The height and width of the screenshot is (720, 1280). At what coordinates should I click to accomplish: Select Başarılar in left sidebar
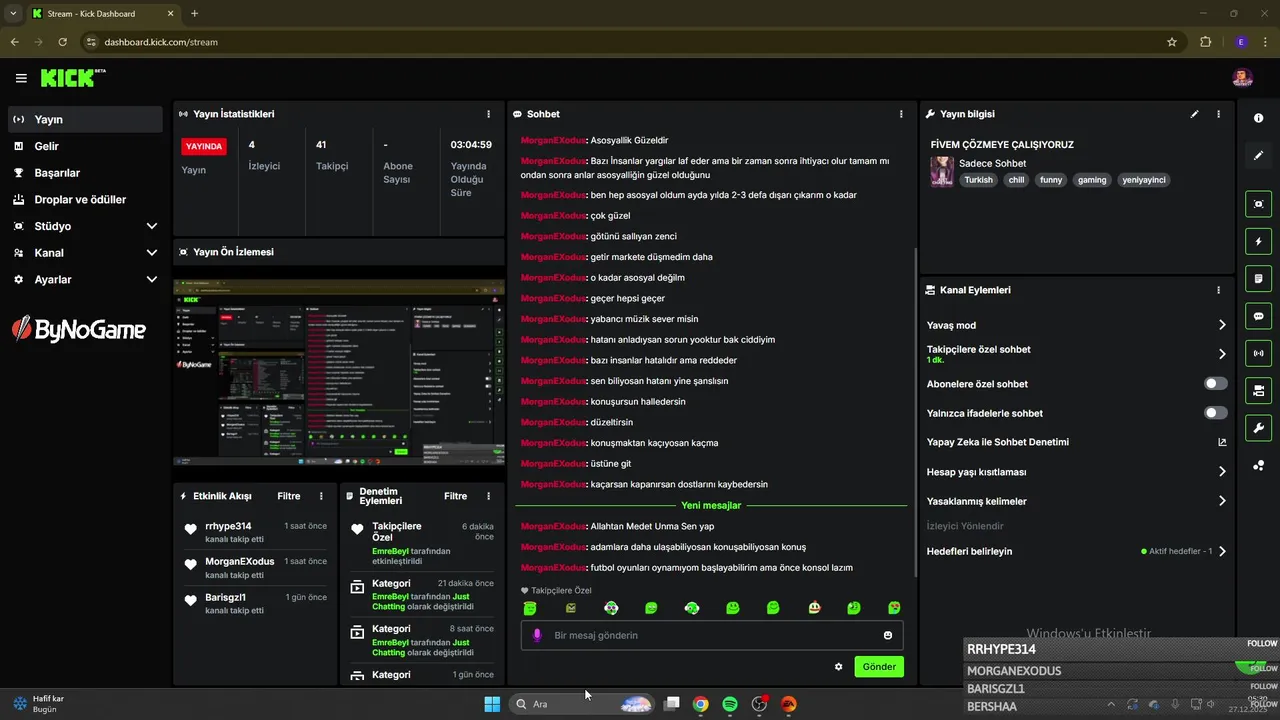point(85,173)
